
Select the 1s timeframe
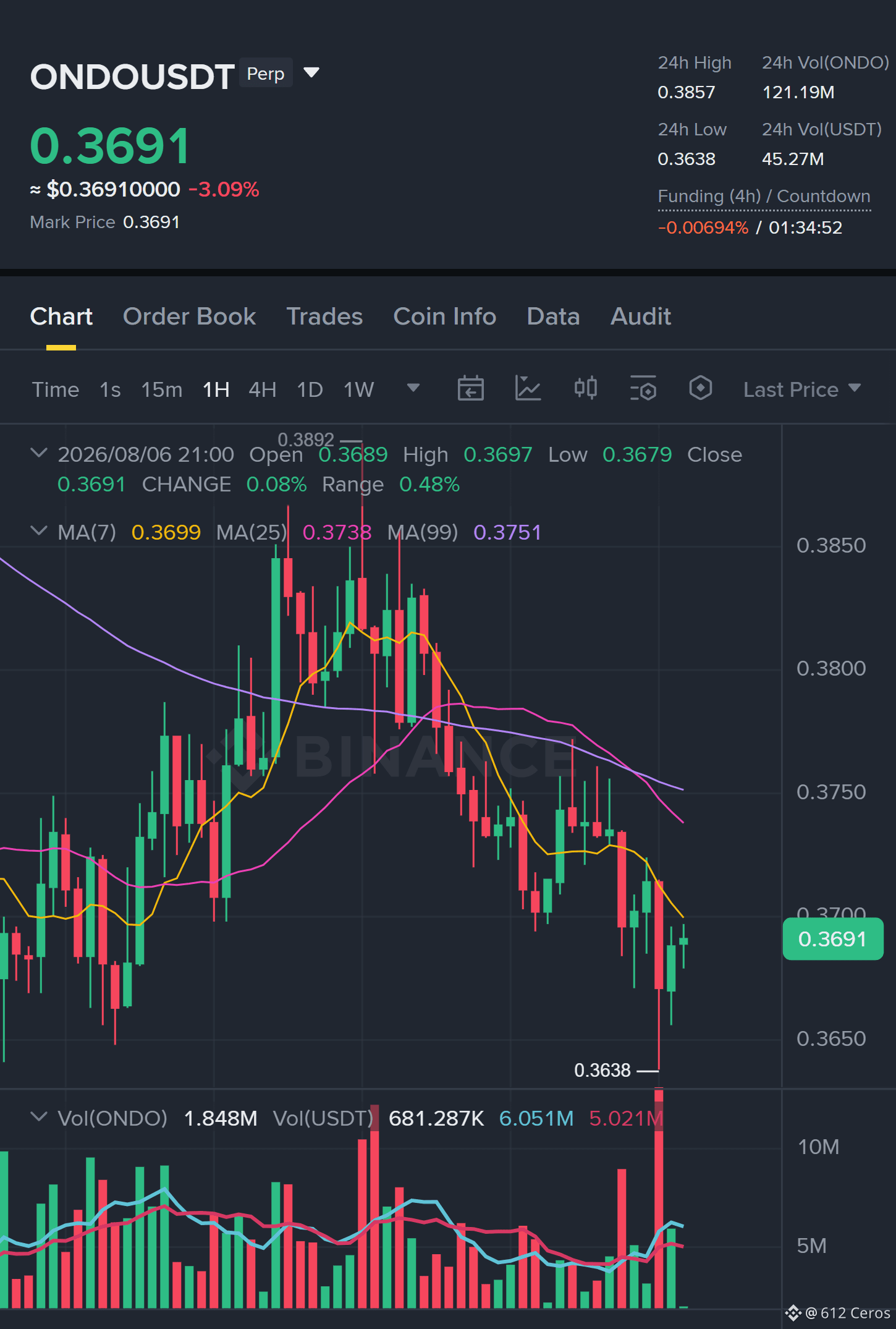click(110, 389)
